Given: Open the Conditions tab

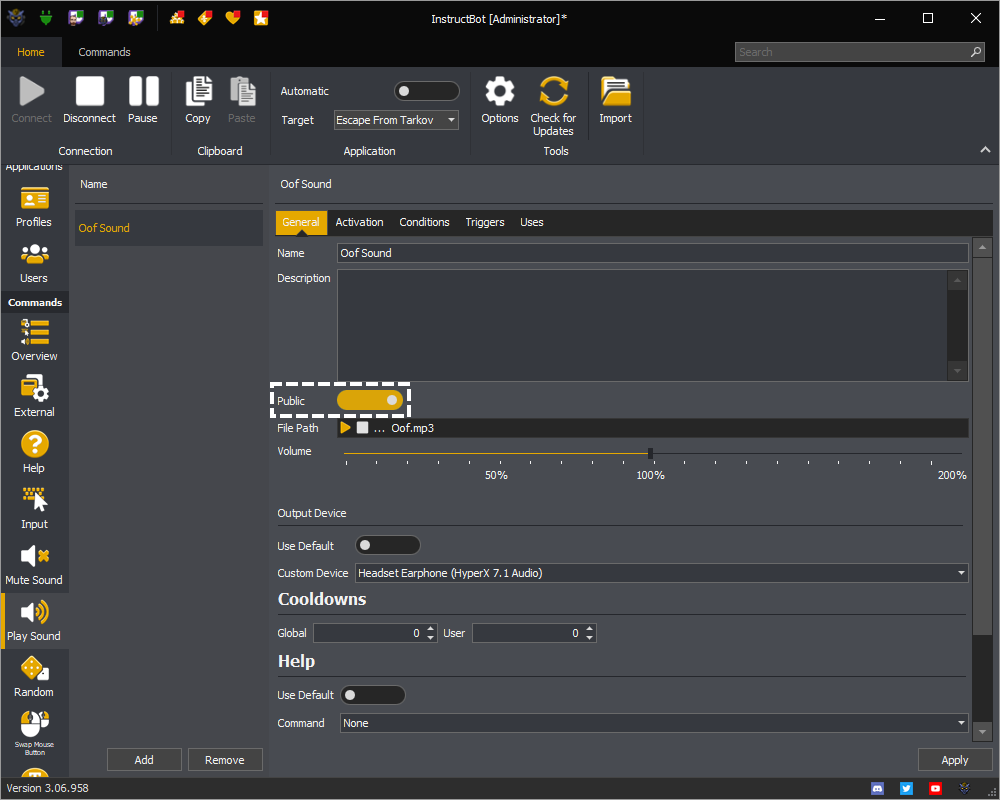Looking at the screenshot, I should [424, 222].
